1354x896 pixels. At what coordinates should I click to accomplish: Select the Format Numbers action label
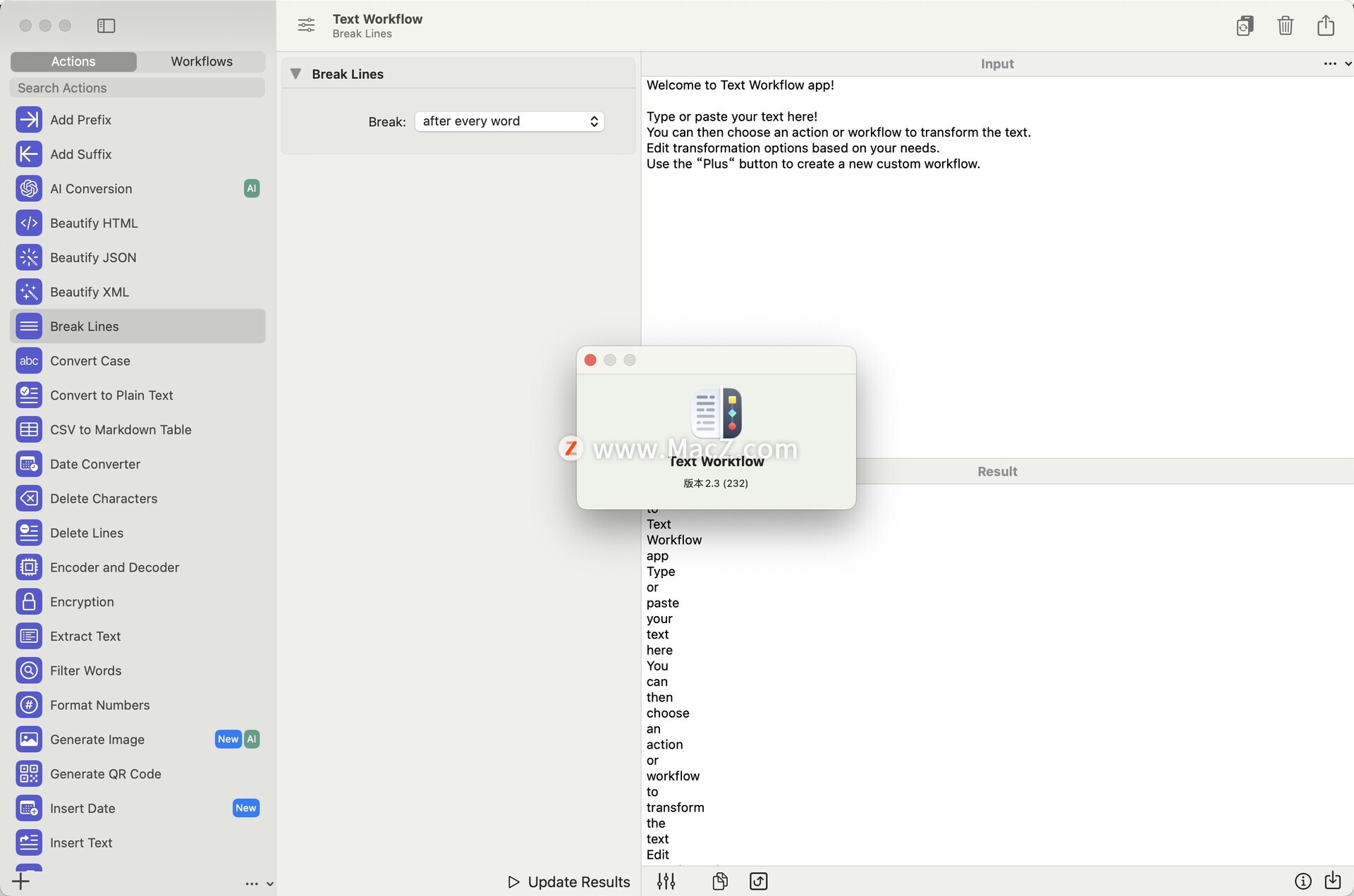coord(100,706)
